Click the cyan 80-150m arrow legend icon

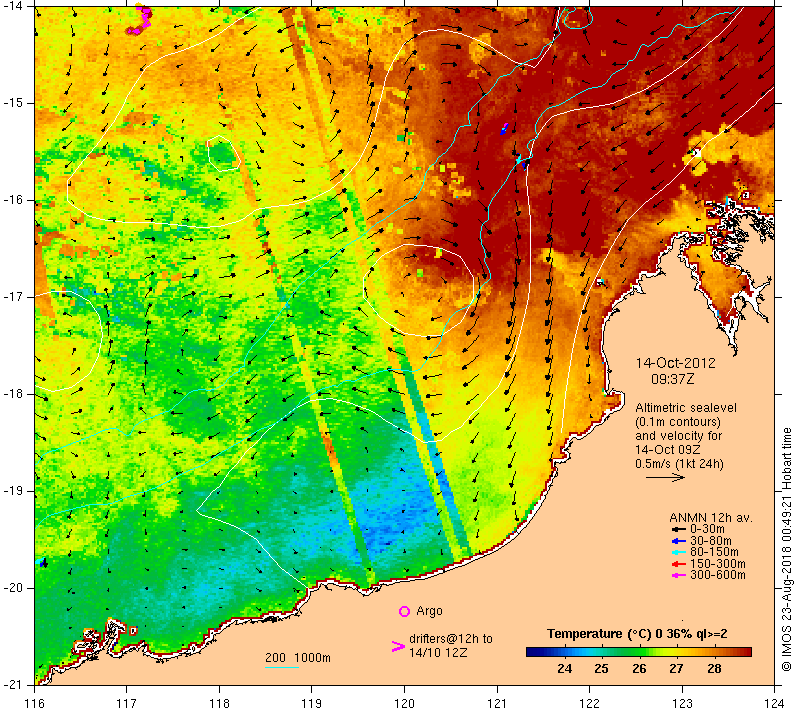pos(678,552)
